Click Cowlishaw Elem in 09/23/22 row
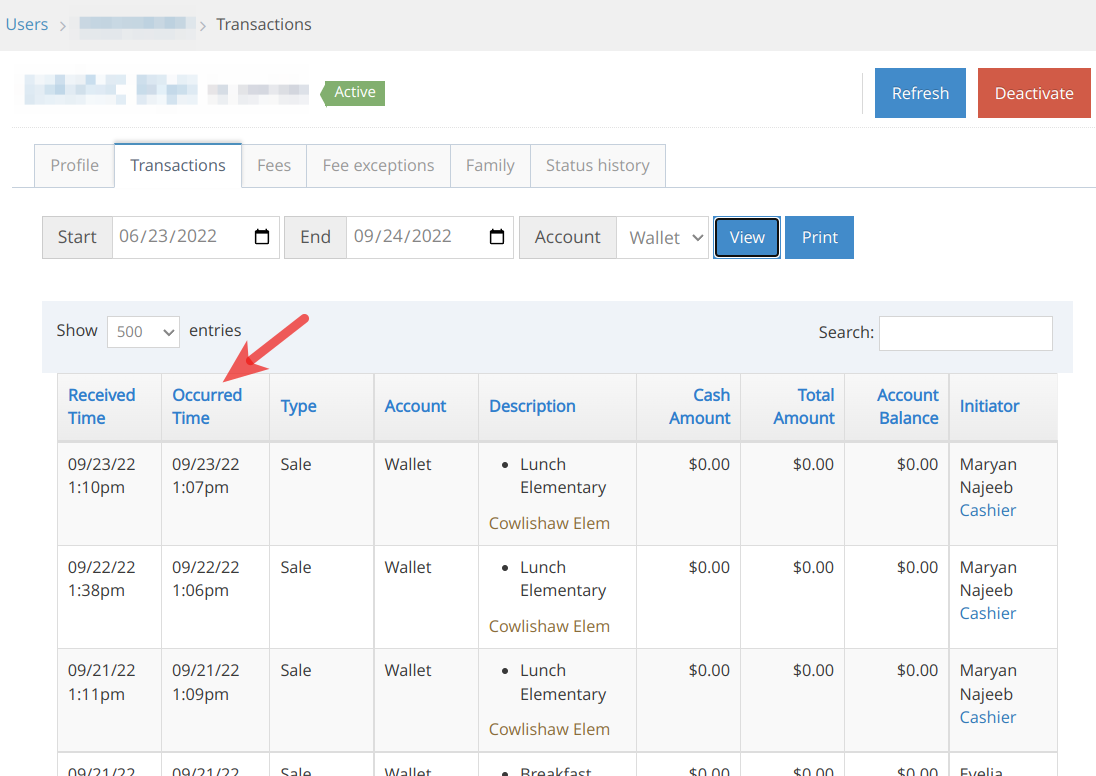Image resolution: width=1096 pixels, height=776 pixels. [x=549, y=523]
